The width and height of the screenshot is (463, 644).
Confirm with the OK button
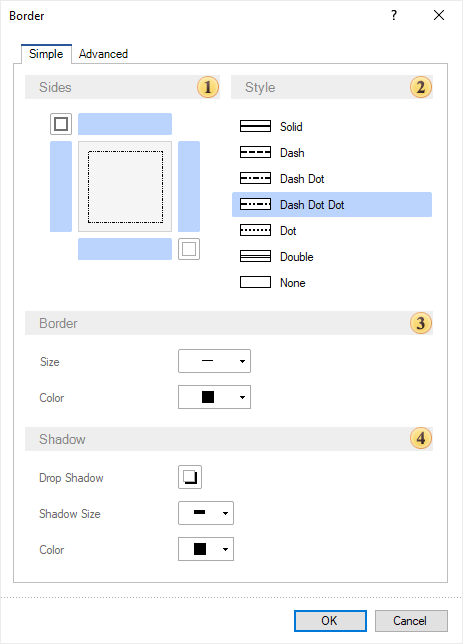coord(330,621)
